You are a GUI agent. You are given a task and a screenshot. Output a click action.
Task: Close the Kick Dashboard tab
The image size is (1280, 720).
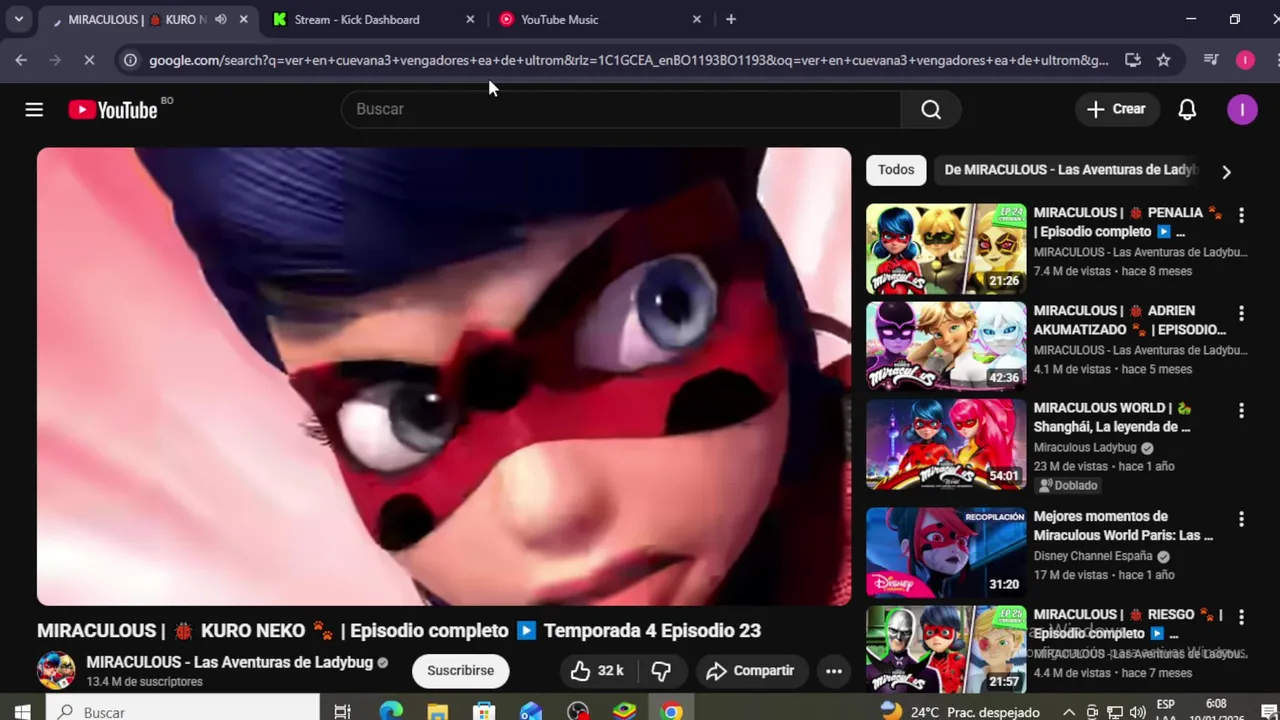coord(471,19)
